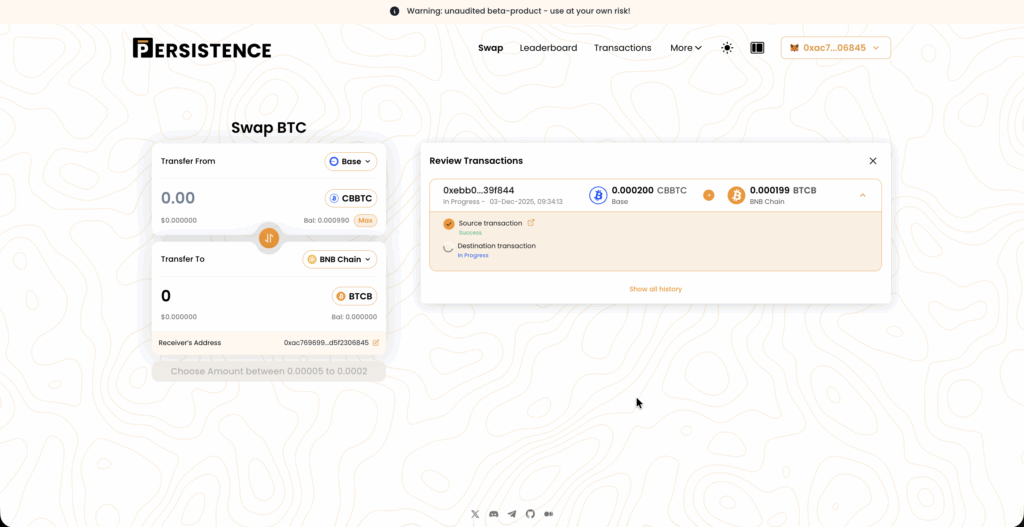Image resolution: width=1024 pixels, height=527 pixels.
Task: Open the GitHub icon in footer
Action: click(531, 514)
